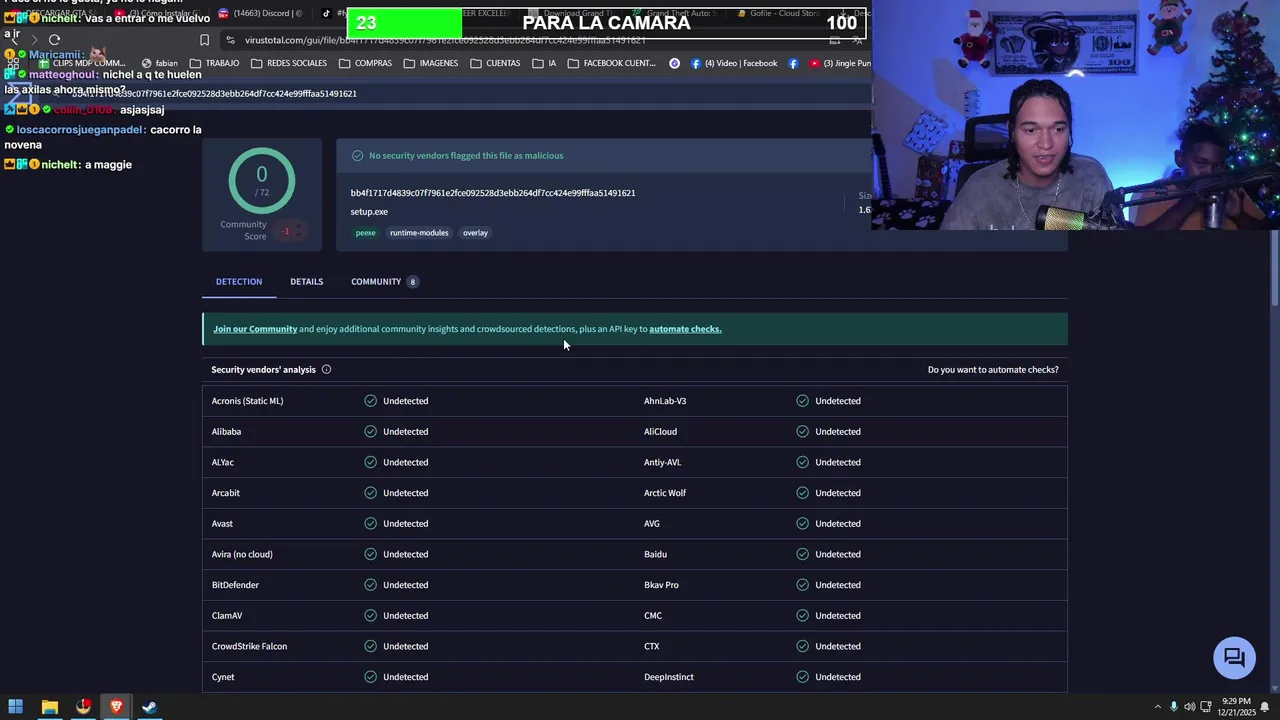This screenshot has height=720, width=1280.
Task: Click 'Do you want to automate checks?'
Action: (x=993, y=370)
